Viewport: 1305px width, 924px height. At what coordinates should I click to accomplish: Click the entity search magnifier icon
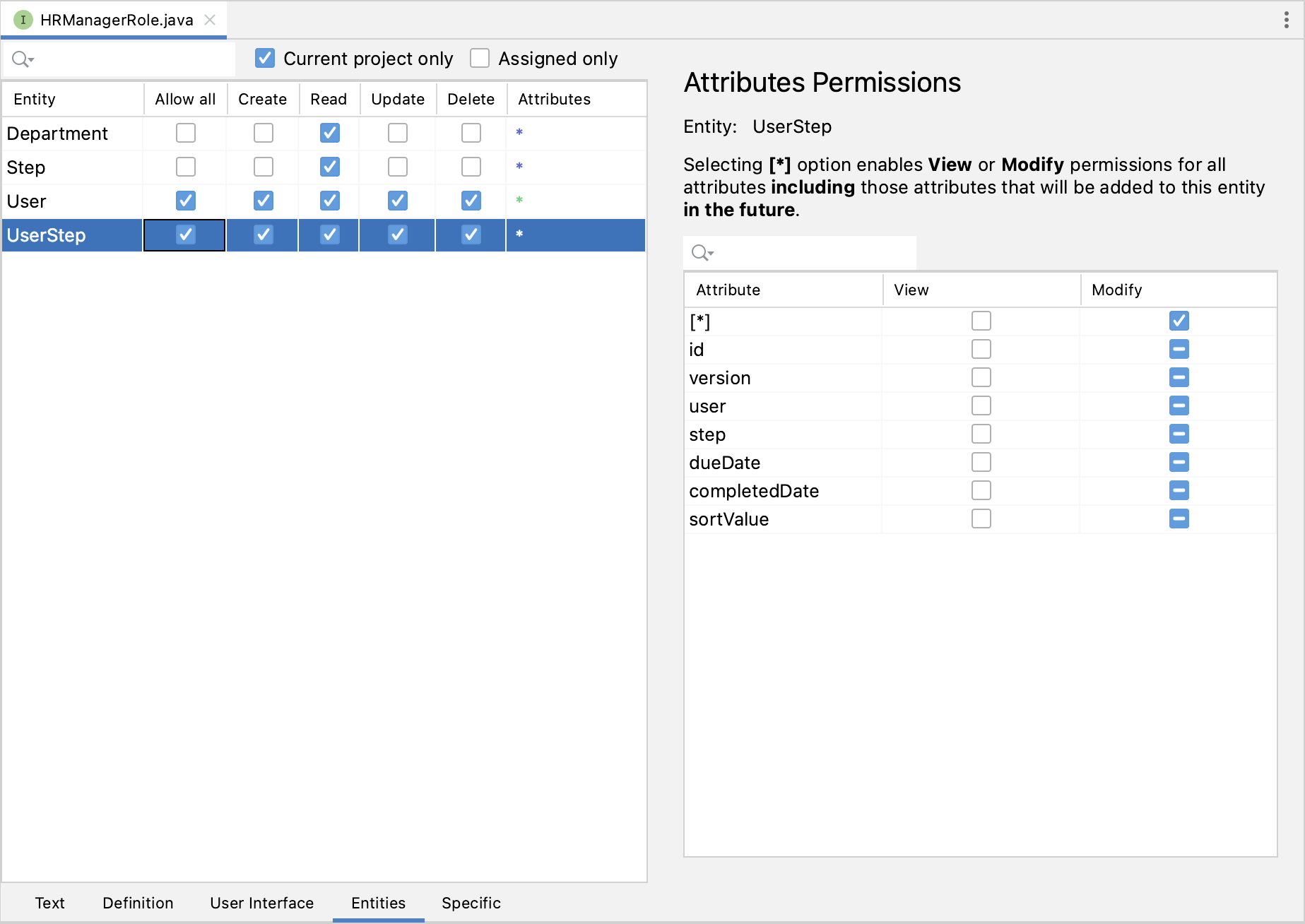(22, 59)
